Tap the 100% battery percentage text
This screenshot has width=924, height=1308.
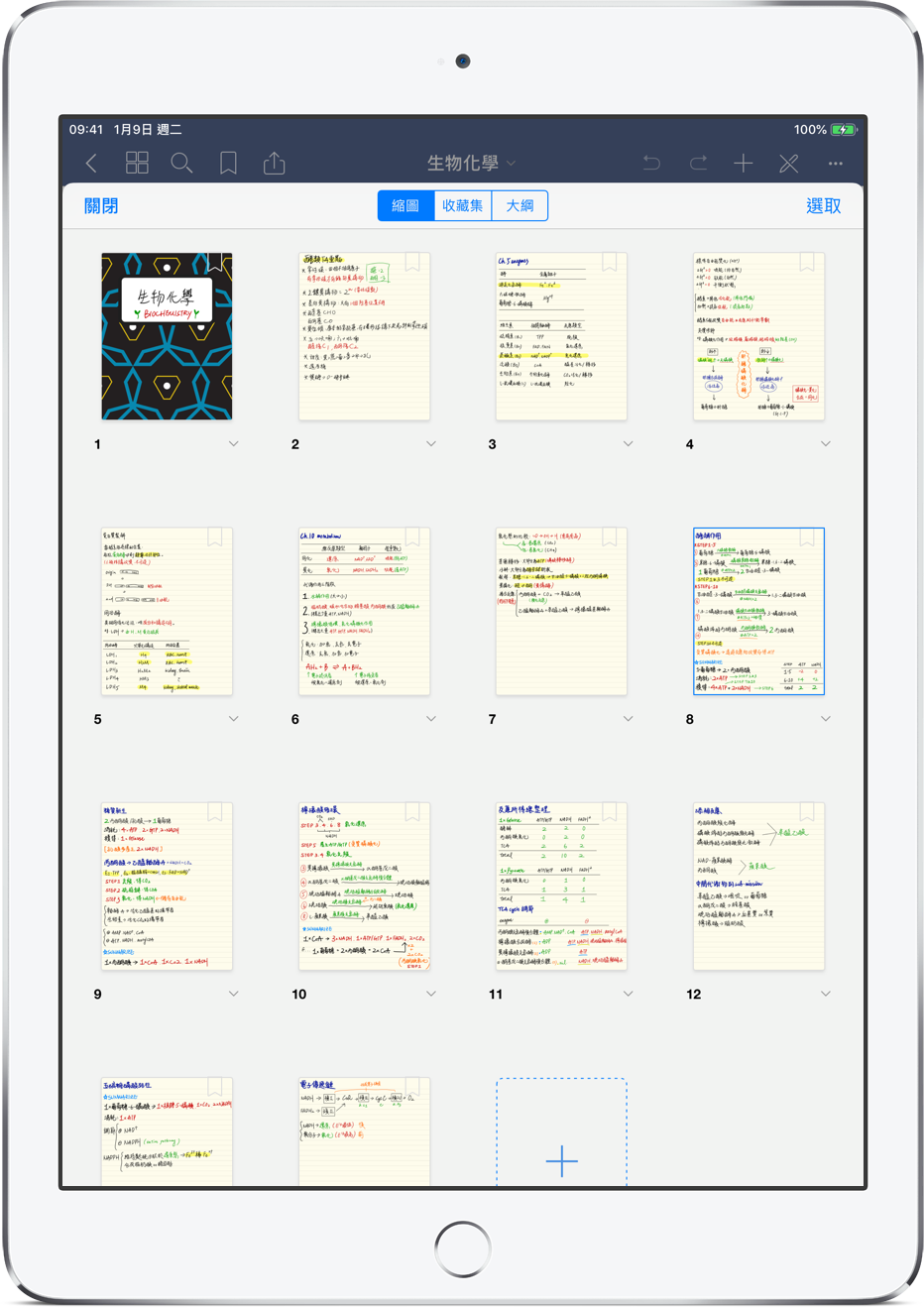pos(810,130)
